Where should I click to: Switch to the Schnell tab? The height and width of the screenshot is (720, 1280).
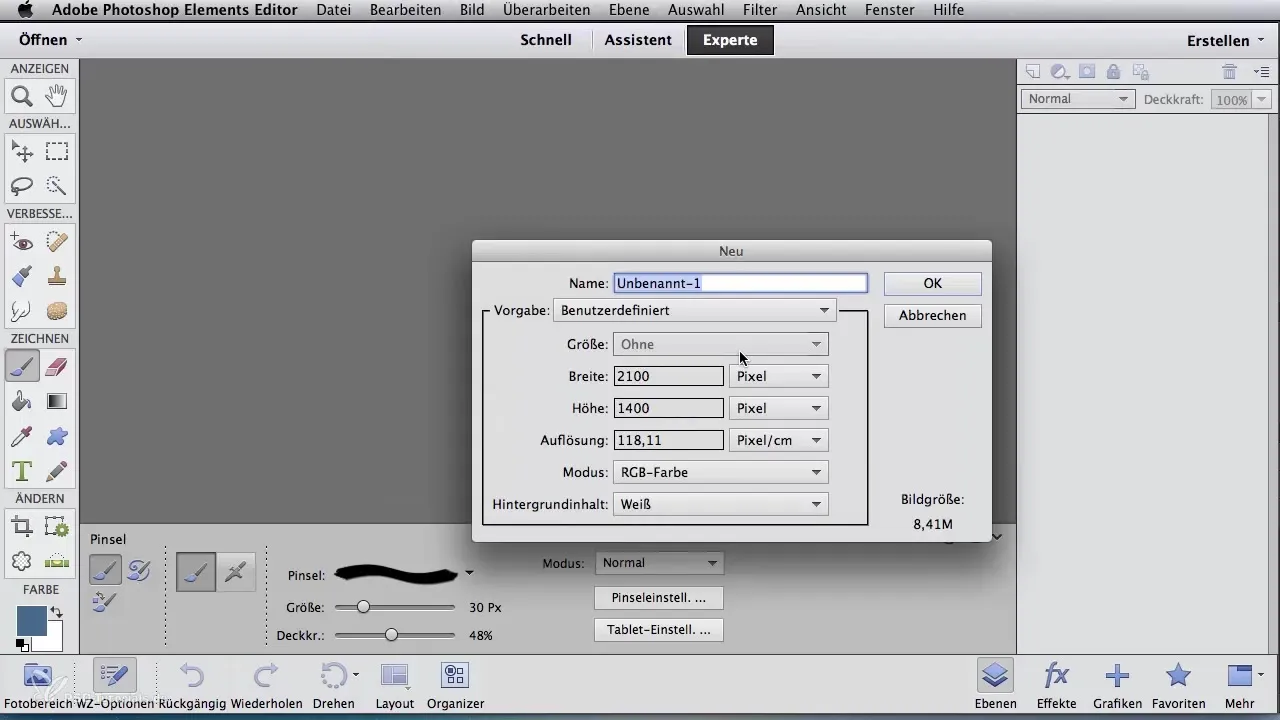coord(546,40)
